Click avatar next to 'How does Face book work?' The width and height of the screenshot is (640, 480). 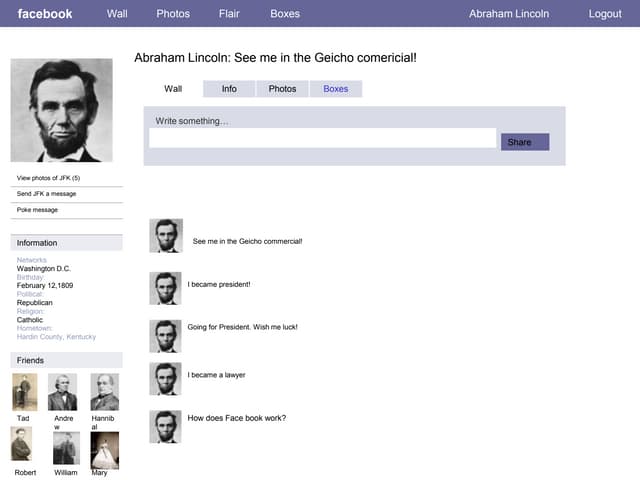[165, 426]
